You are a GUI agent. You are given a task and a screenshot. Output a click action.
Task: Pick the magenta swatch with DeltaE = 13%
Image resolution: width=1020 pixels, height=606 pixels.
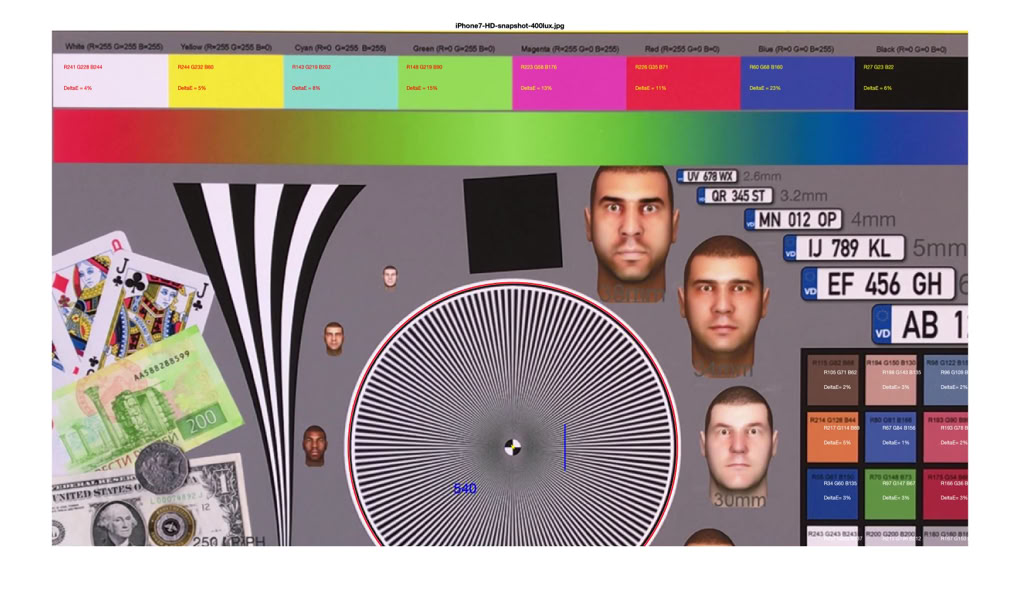[569, 83]
